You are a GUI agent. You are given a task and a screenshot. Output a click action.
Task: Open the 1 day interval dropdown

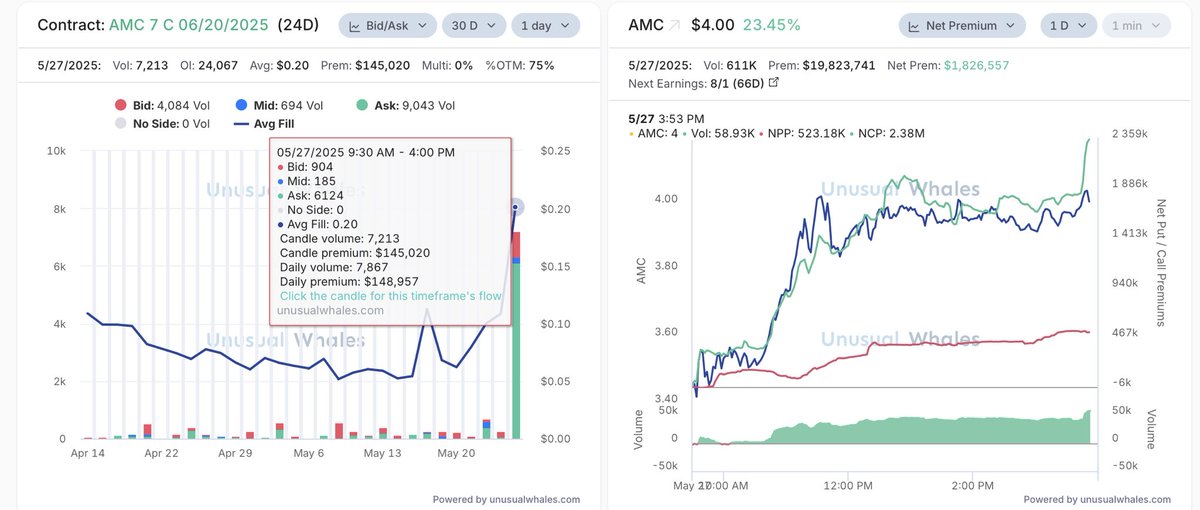click(544, 25)
